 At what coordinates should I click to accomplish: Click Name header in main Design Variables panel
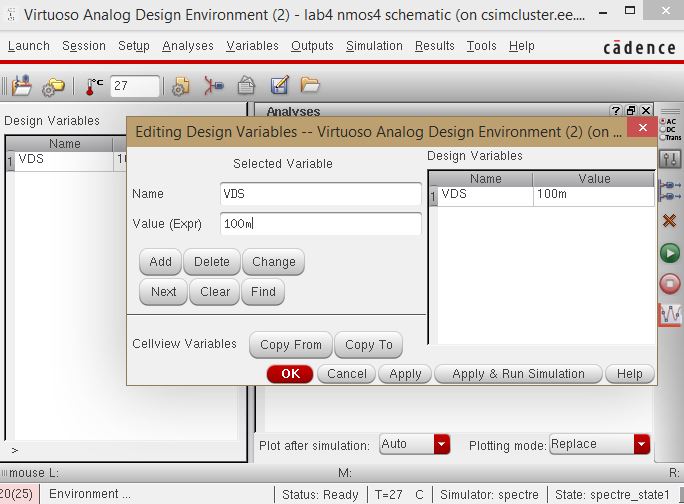click(64, 144)
